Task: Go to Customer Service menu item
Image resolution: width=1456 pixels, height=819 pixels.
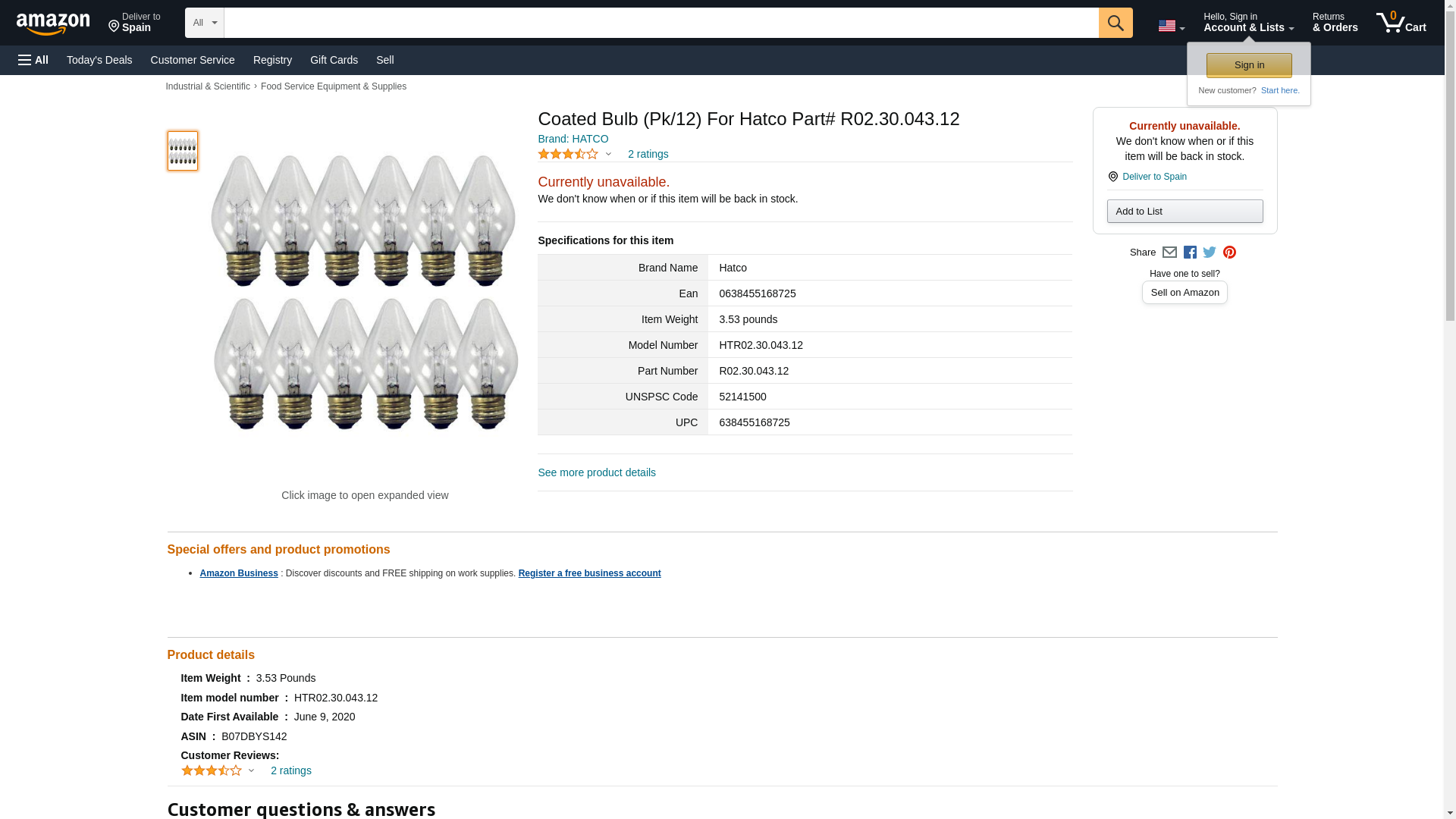Action: click(x=193, y=60)
